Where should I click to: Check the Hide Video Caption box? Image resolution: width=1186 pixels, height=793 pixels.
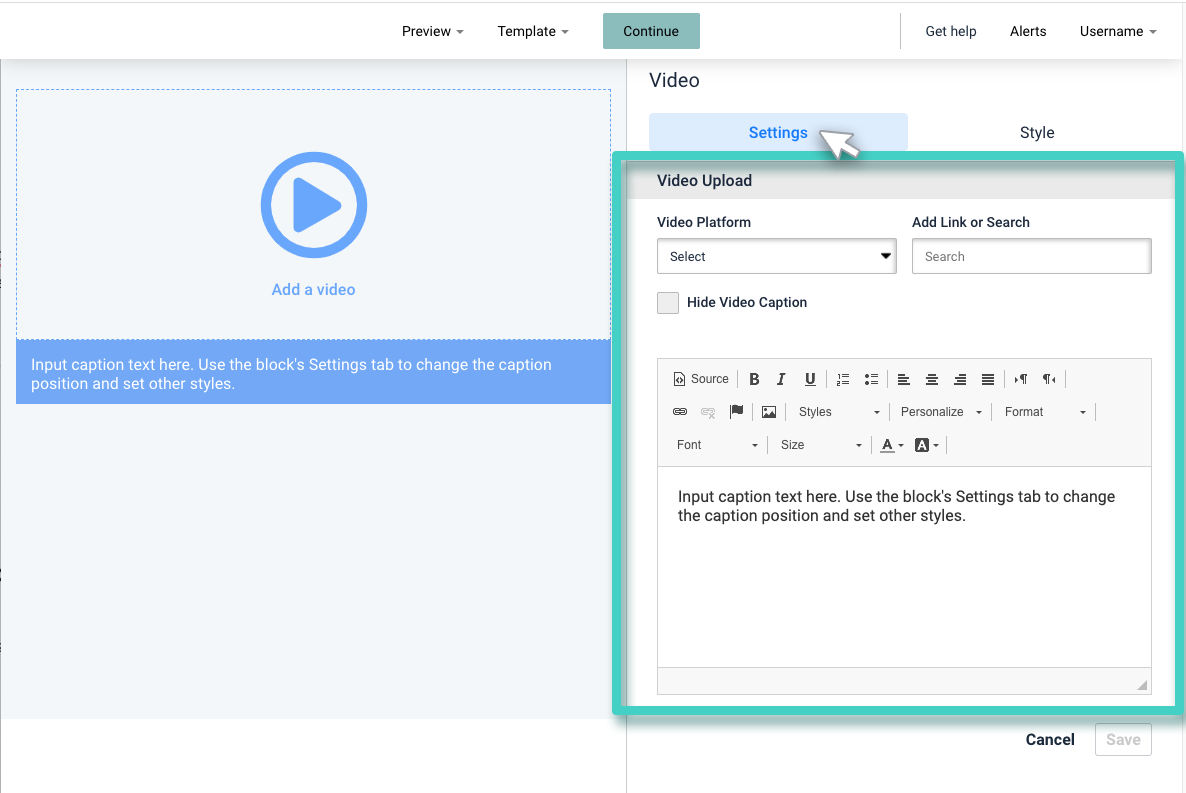coord(668,303)
